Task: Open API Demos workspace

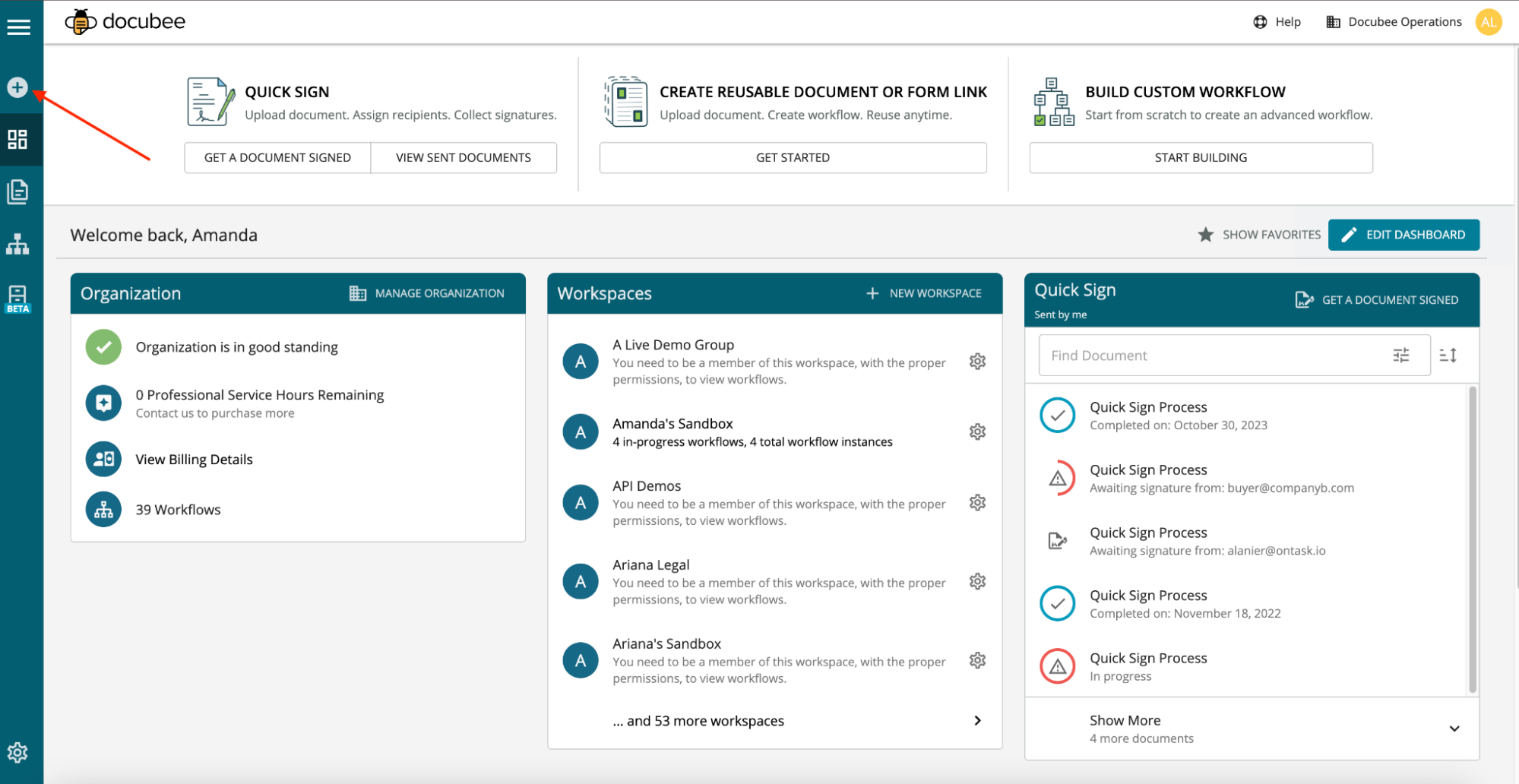Action: coord(779,503)
